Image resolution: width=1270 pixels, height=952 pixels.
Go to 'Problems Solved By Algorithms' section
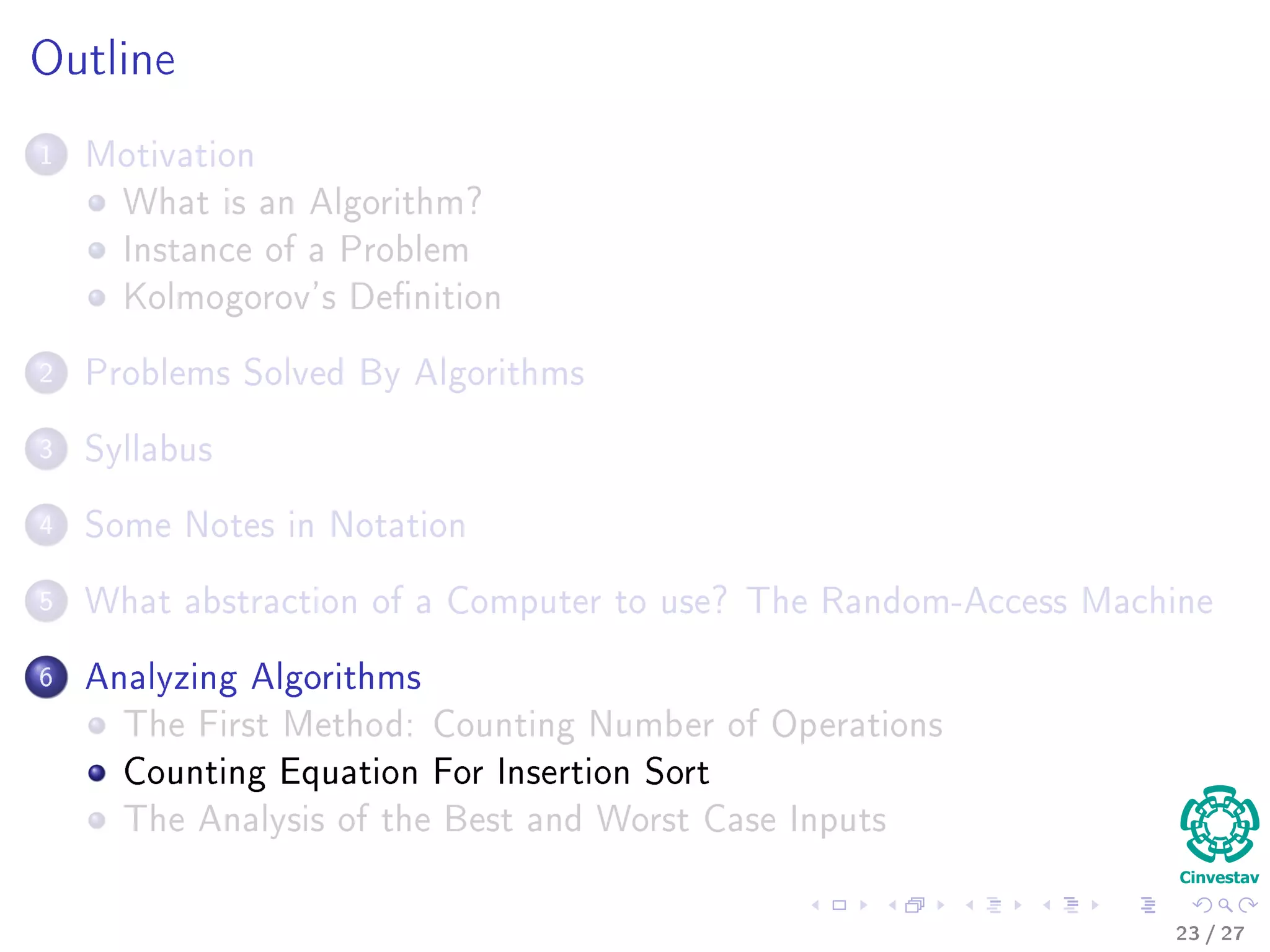(335, 373)
